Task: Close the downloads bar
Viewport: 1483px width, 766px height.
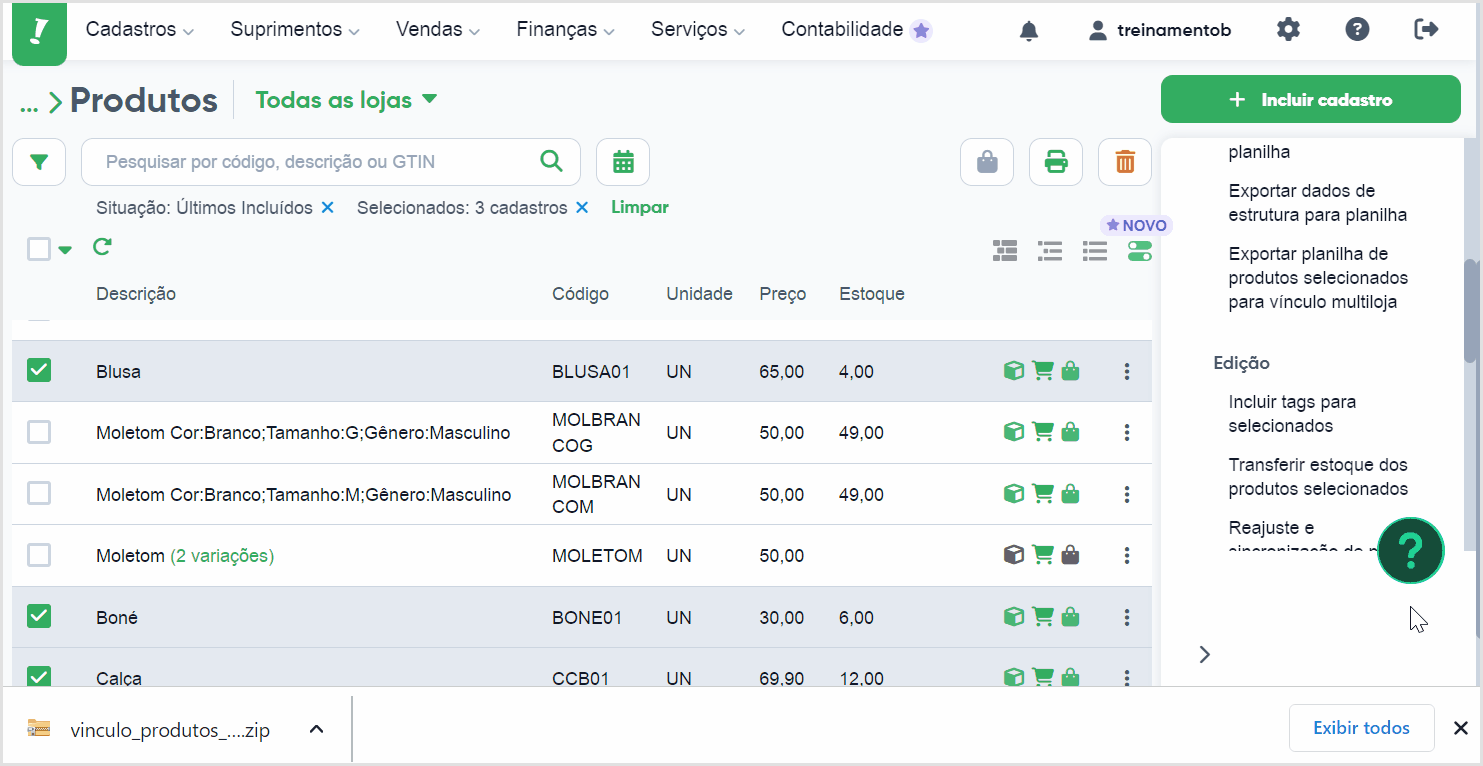Action: pyautogui.click(x=1461, y=728)
